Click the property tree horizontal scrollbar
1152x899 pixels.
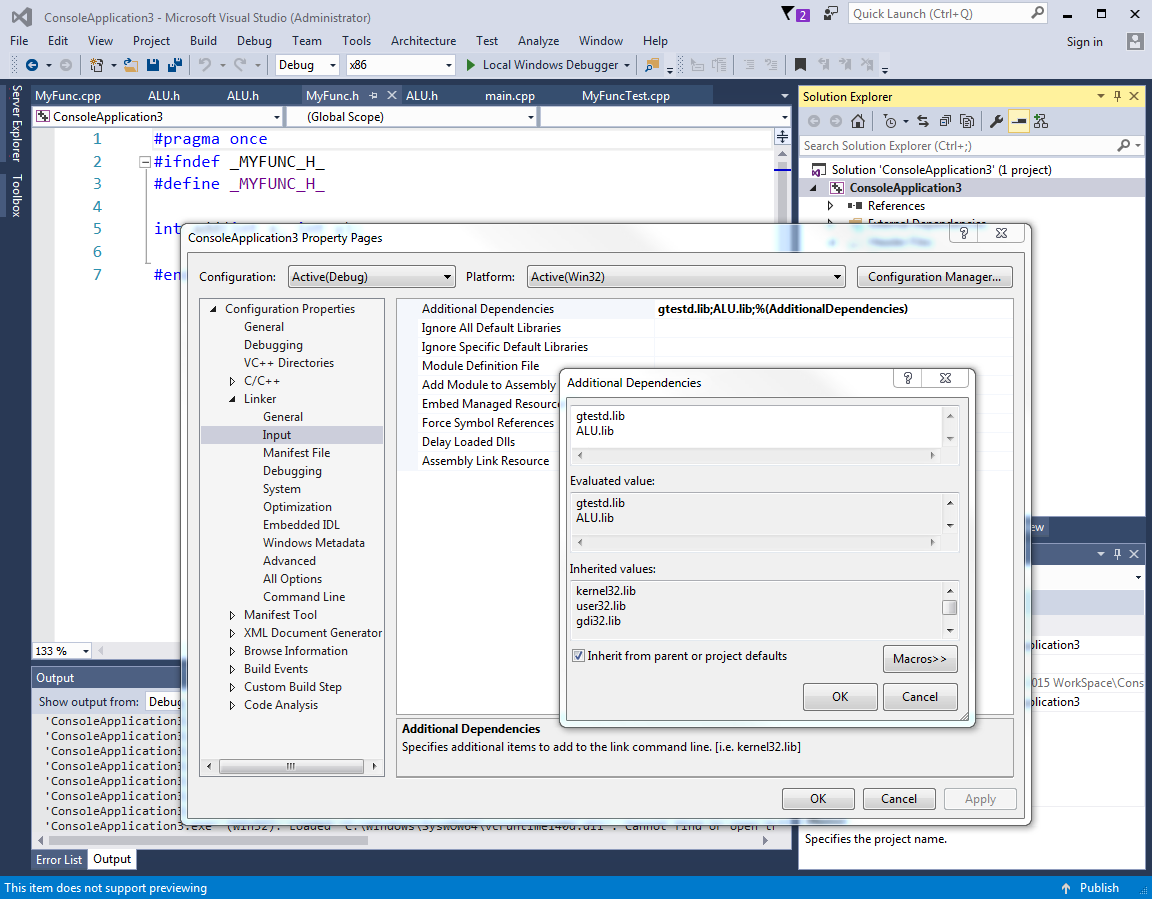click(x=290, y=767)
